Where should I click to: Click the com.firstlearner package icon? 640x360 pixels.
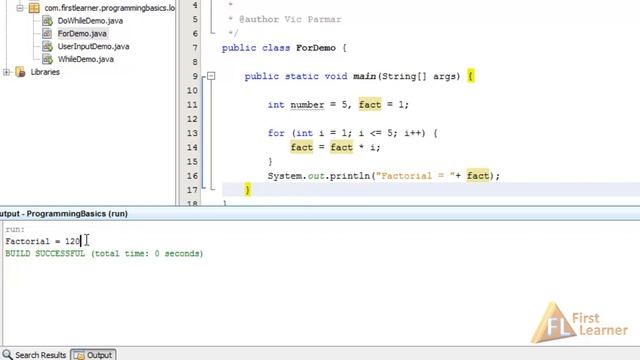coord(34,8)
